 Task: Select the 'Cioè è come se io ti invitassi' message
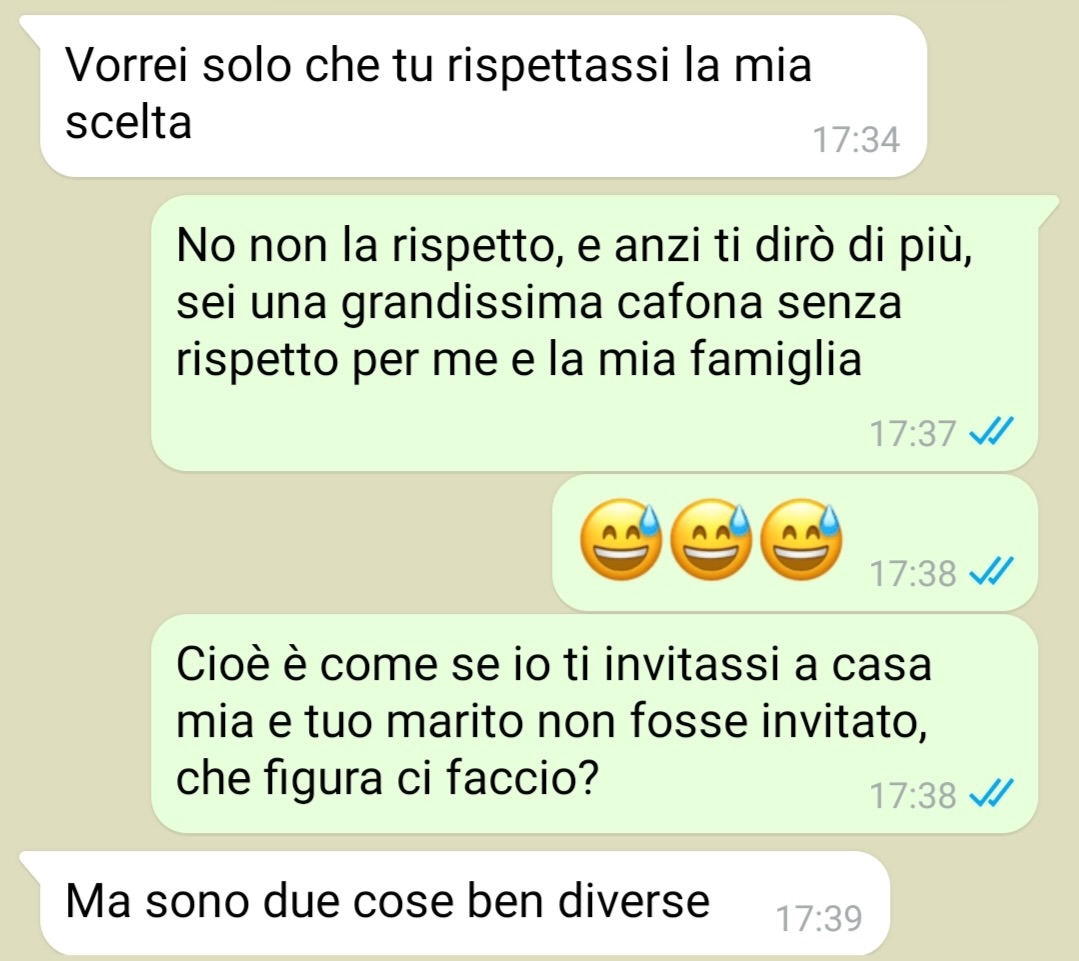coord(594,723)
